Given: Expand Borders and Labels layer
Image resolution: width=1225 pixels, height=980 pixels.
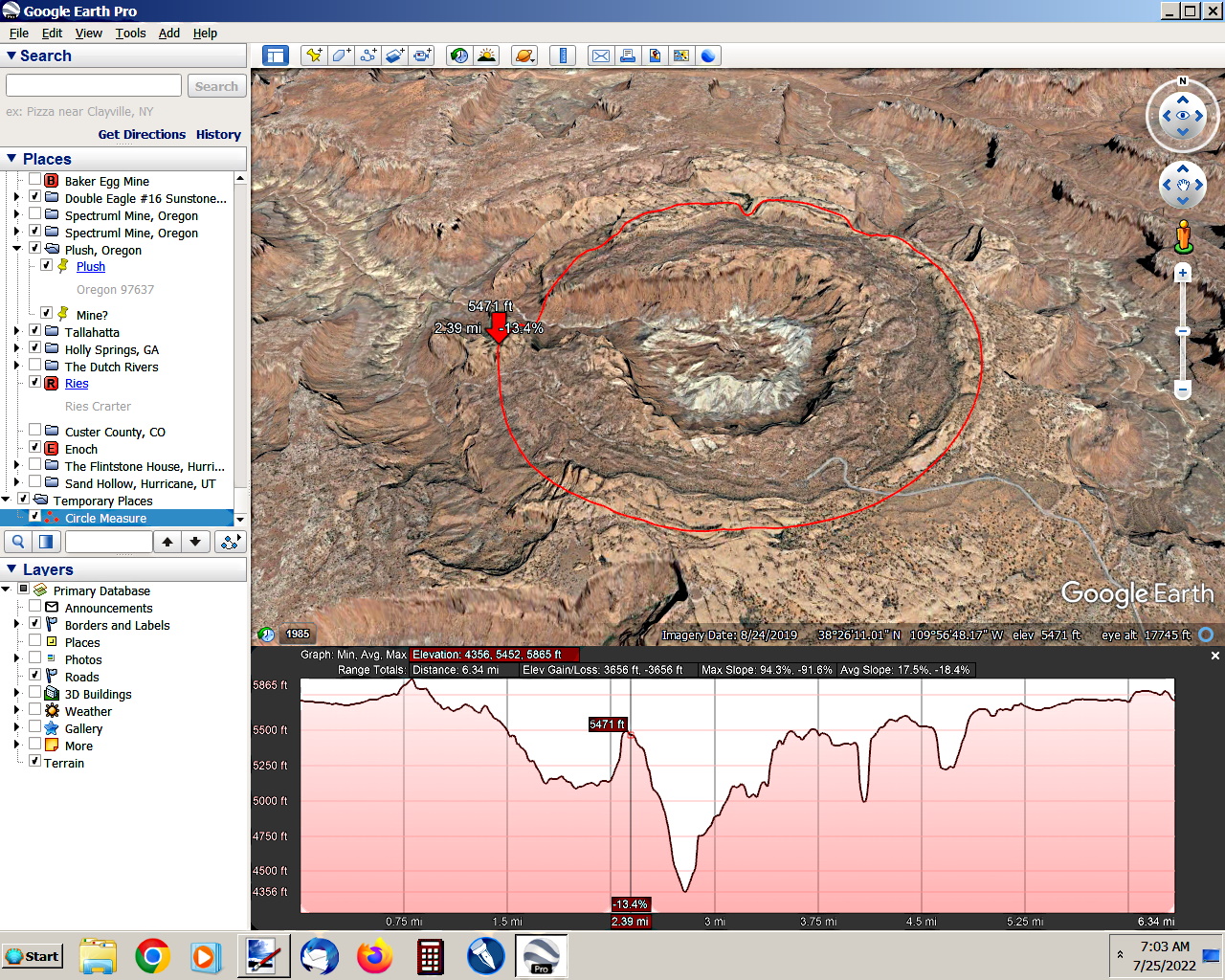Looking at the screenshot, I should (16, 624).
